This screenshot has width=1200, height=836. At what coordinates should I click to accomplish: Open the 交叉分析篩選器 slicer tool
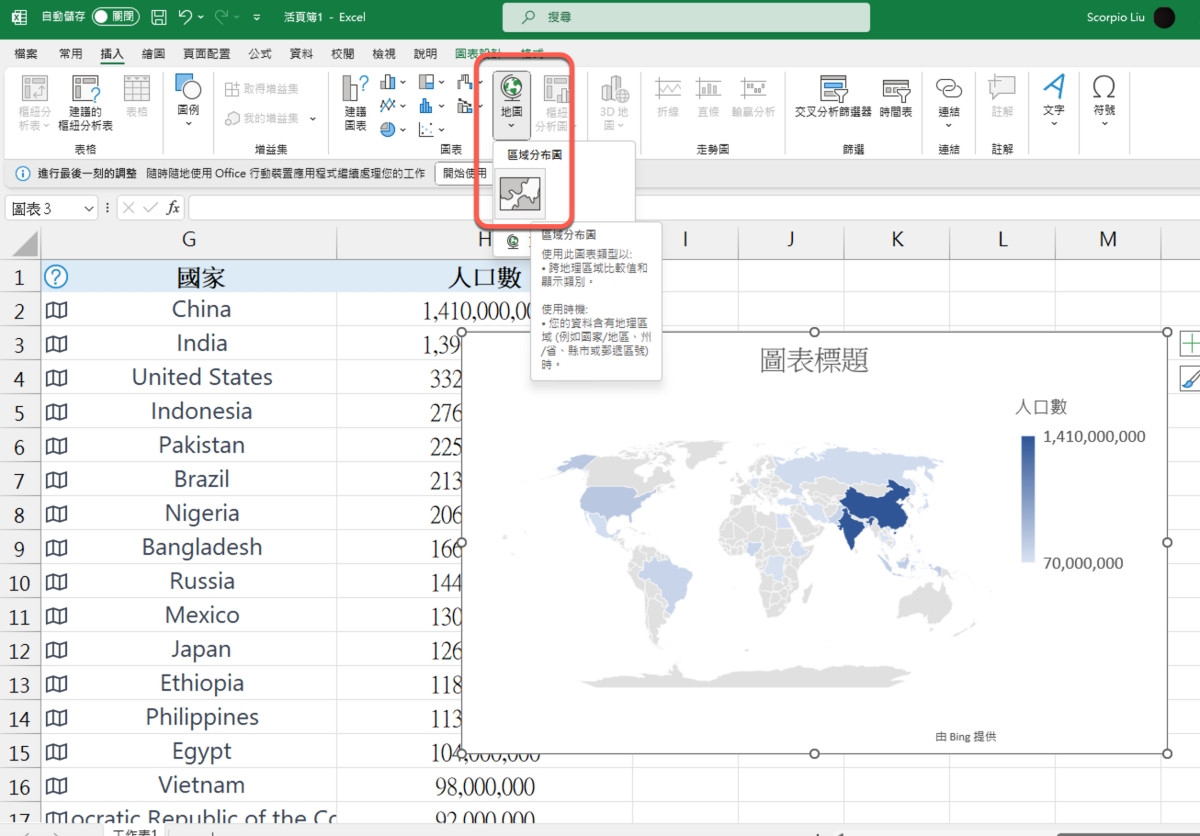(832, 97)
